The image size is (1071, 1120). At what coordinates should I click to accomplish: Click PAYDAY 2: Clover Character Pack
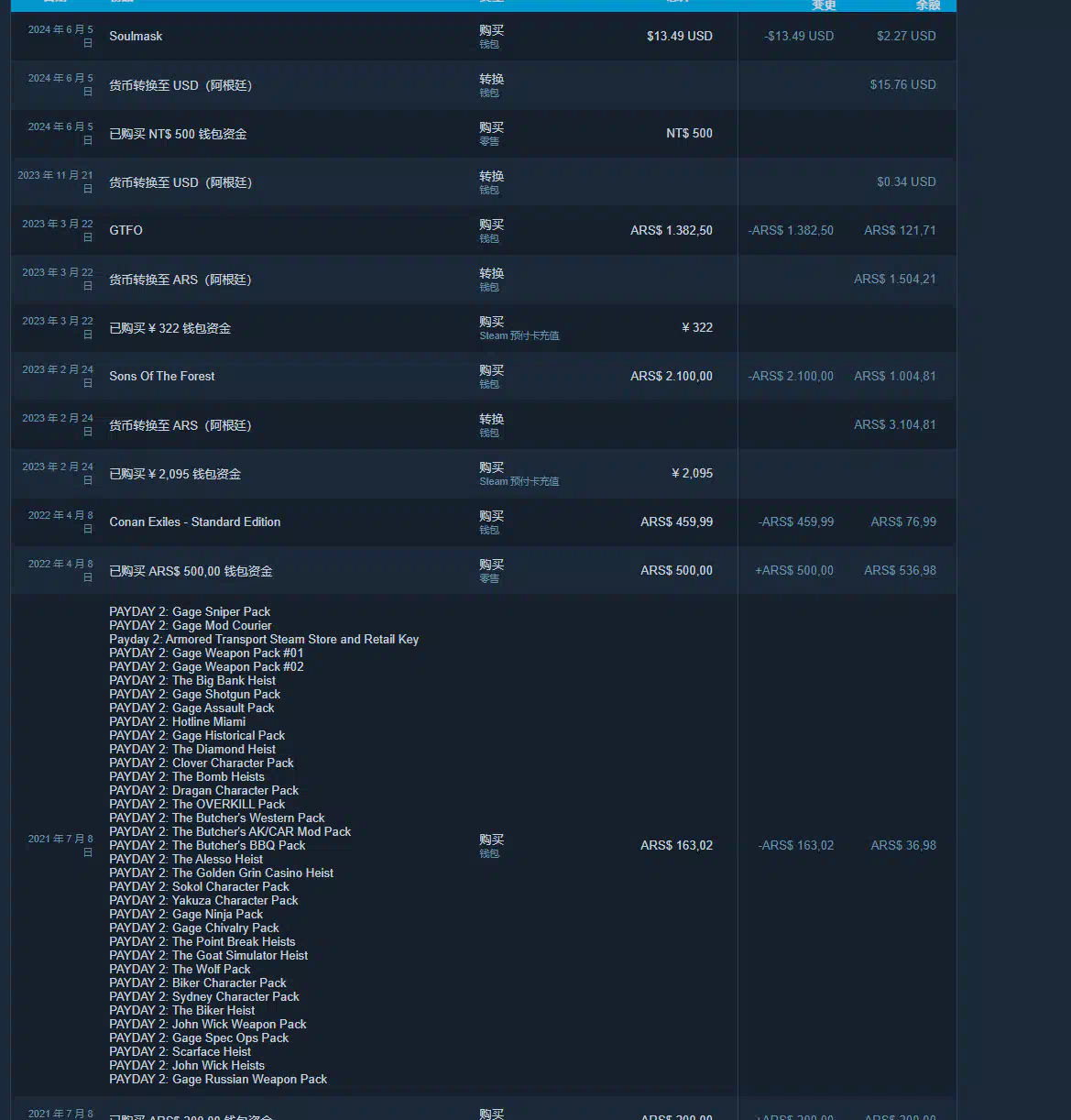click(202, 763)
